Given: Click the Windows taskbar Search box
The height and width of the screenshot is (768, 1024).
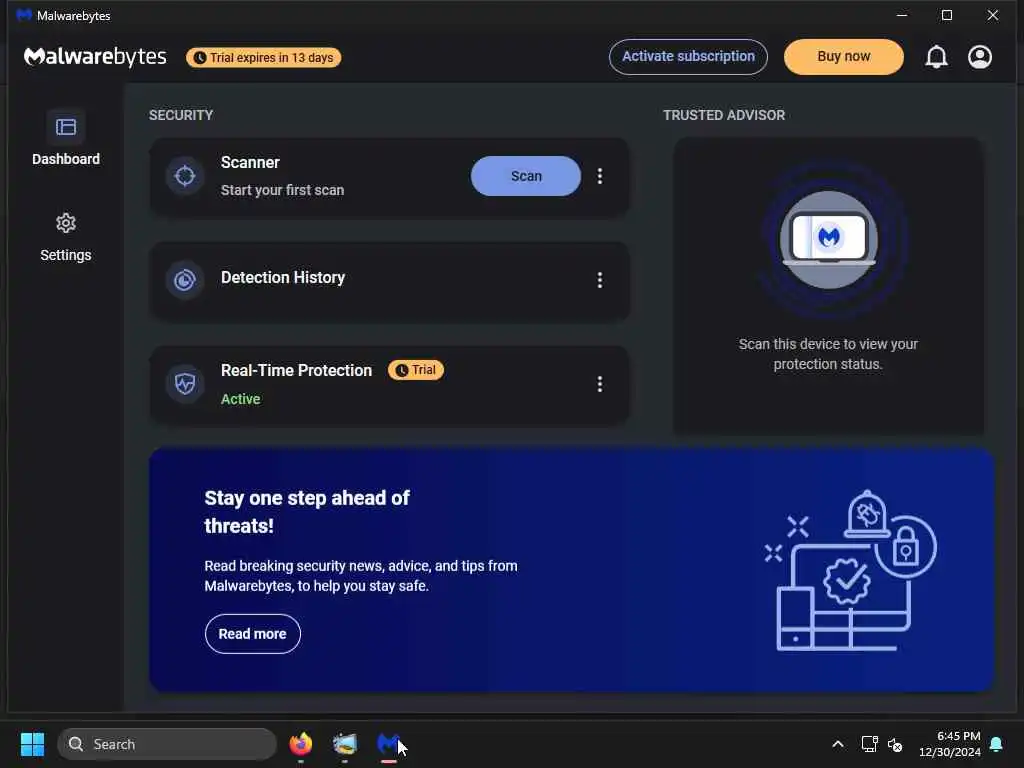Looking at the screenshot, I should pyautogui.click(x=167, y=744).
